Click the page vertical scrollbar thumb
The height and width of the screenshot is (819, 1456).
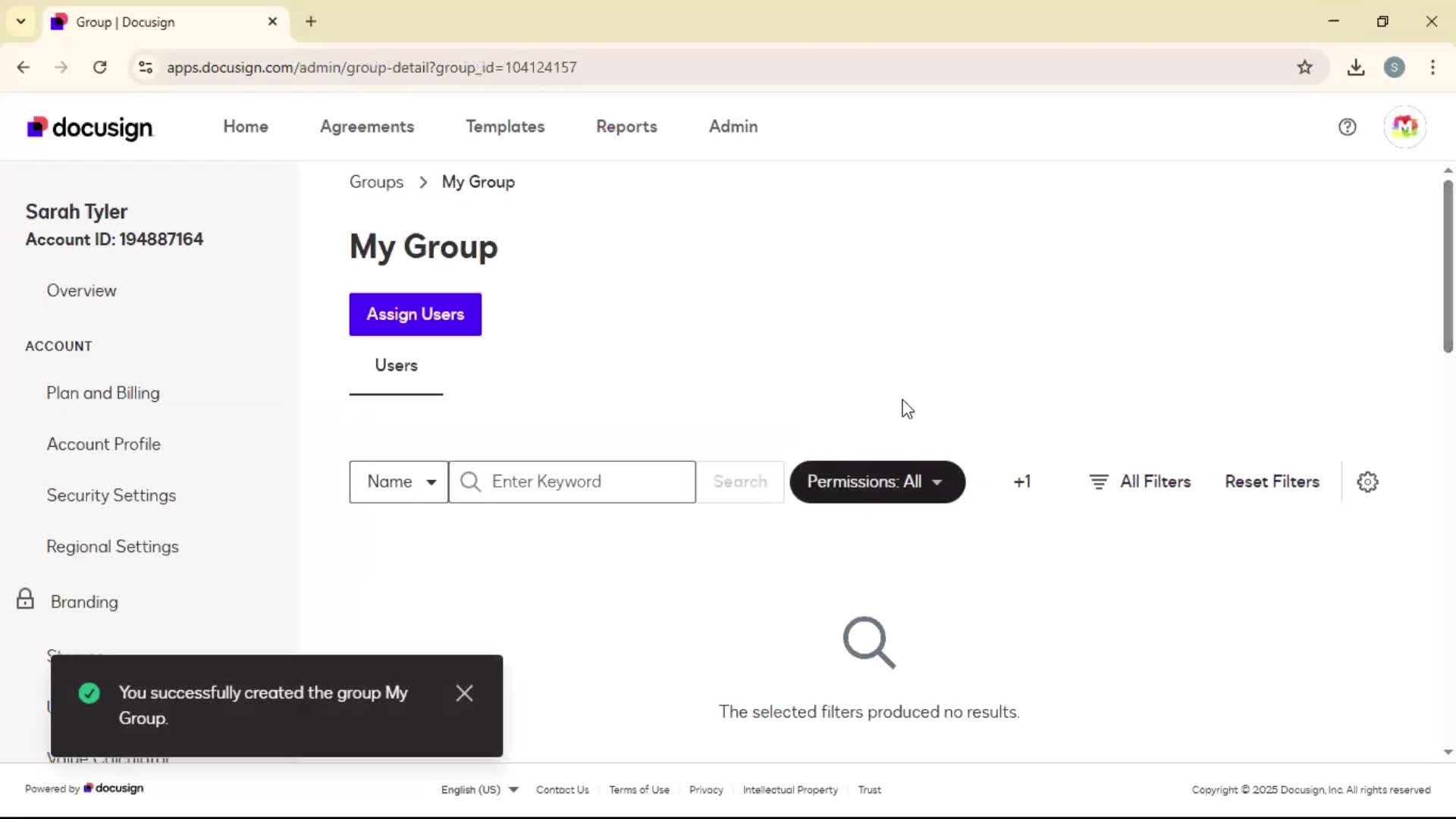[1448, 265]
